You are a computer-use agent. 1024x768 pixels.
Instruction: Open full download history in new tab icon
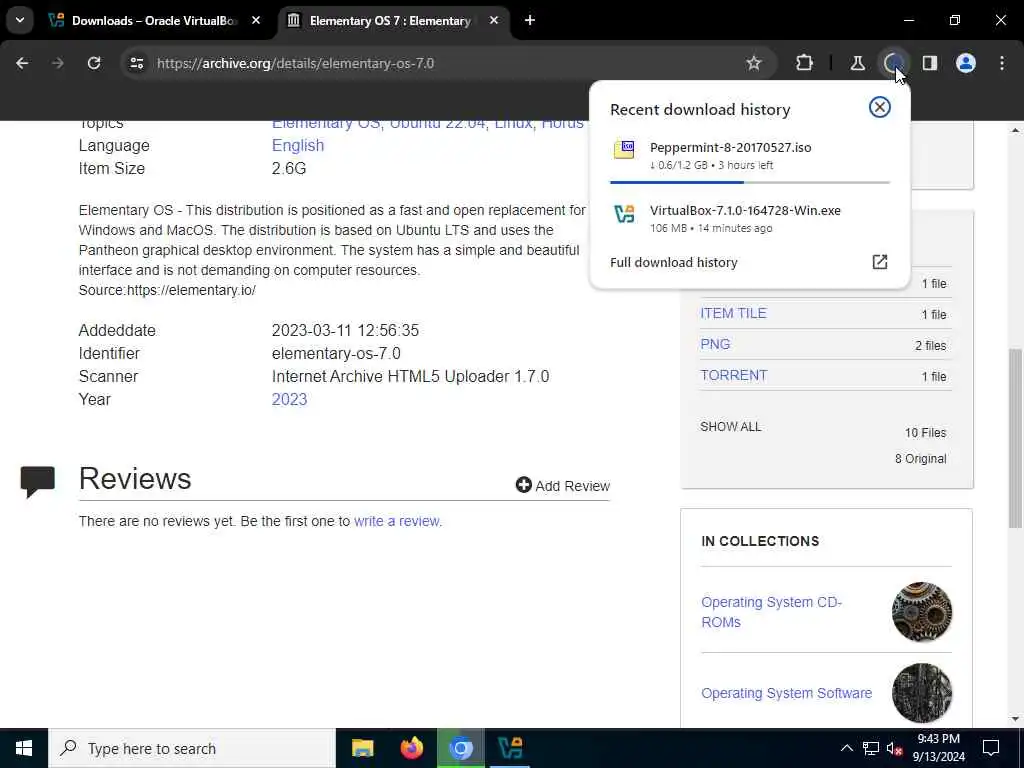pyautogui.click(x=880, y=262)
